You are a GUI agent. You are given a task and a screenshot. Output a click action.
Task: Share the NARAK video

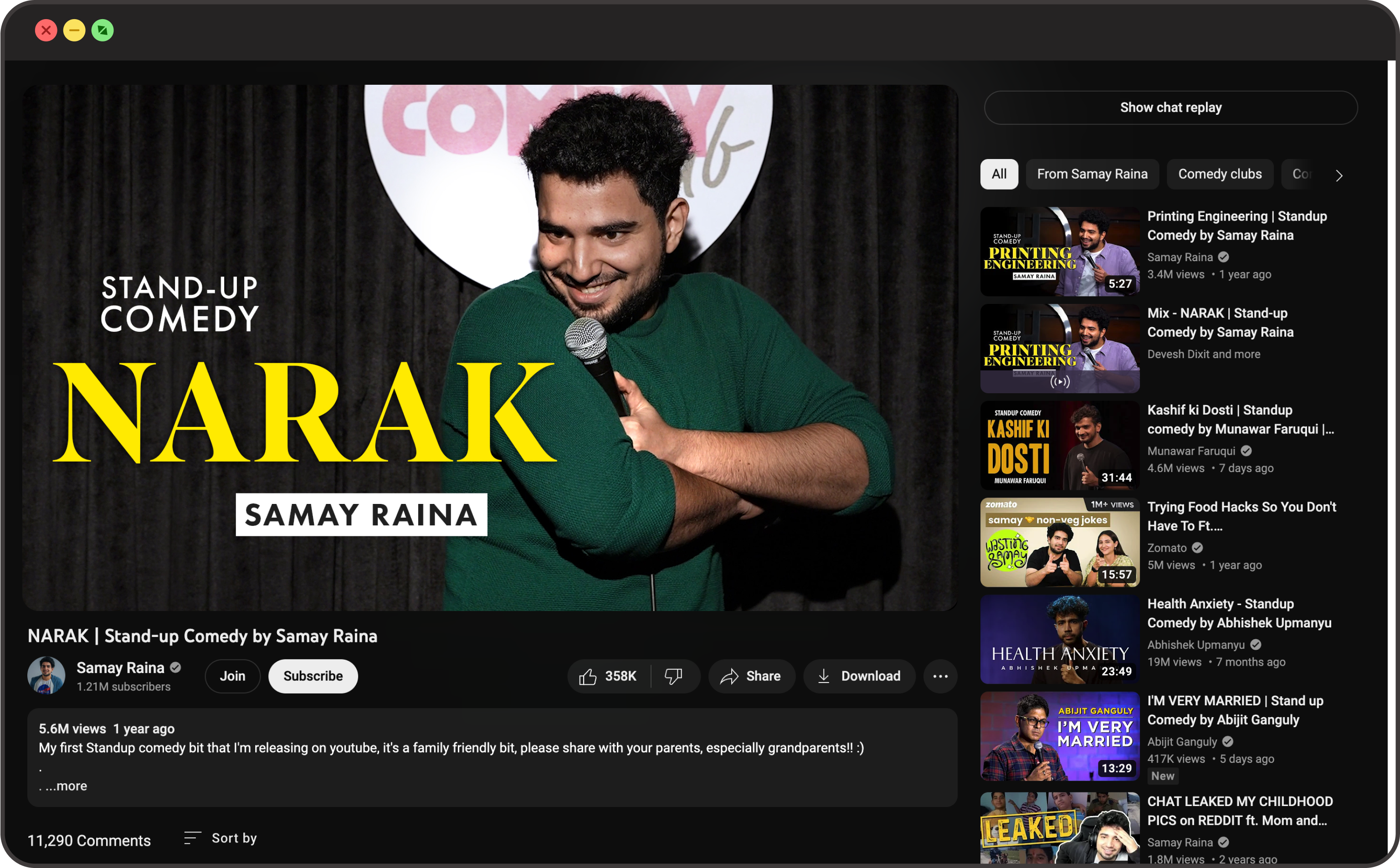point(751,676)
